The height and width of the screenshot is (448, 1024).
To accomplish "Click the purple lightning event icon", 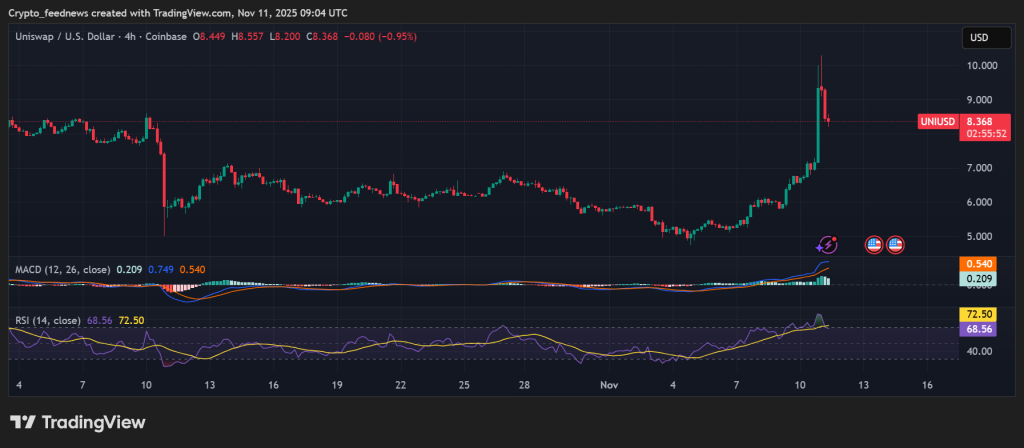I will tap(827, 243).
